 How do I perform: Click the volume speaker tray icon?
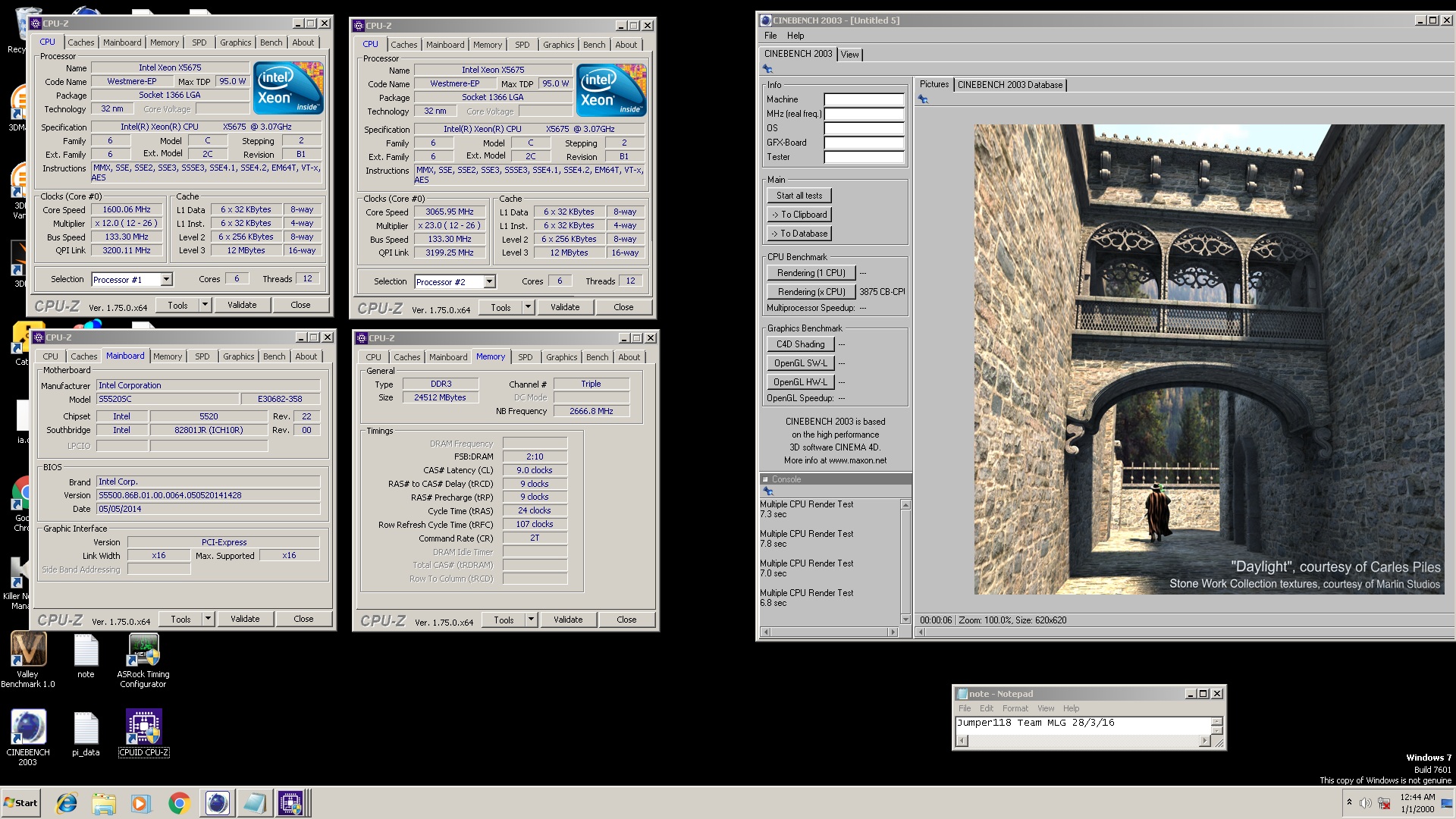tap(1365, 803)
